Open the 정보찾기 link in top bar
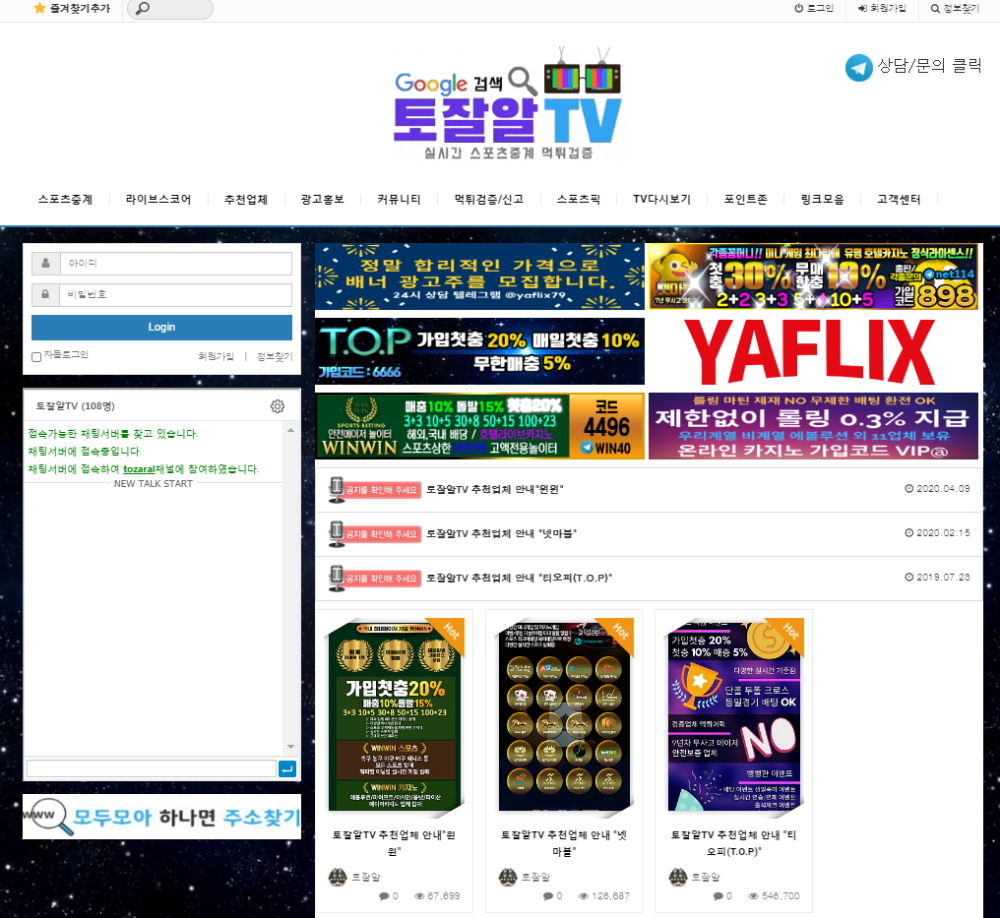This screenshot has width=1000, height=918. click(x=955, y=8)
